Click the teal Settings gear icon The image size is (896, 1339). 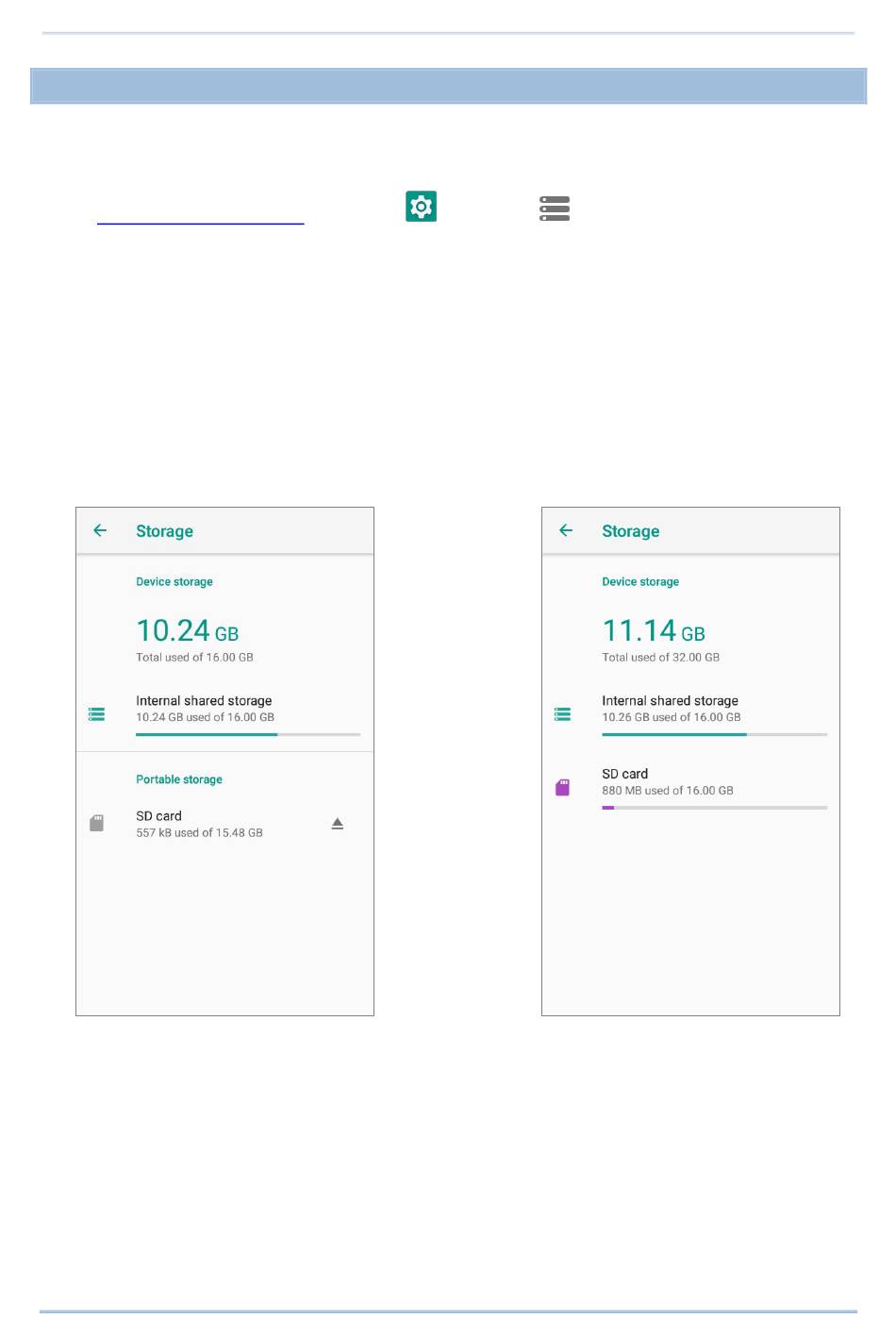[x=422, y=207]
